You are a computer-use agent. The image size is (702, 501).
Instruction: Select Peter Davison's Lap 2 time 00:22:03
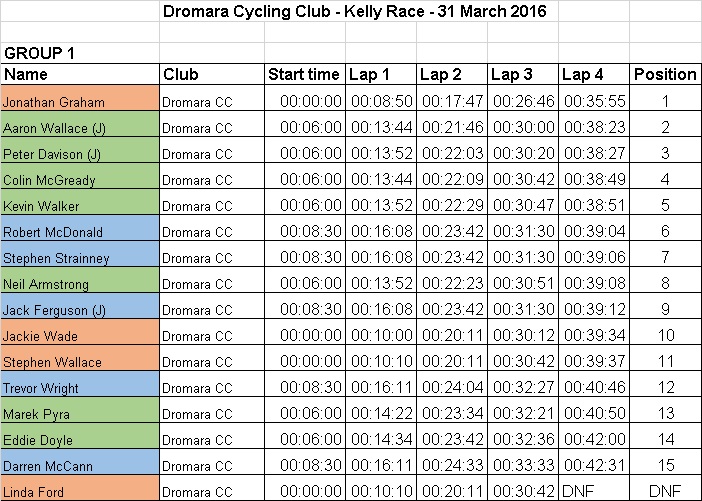click(x=452, y=150)
